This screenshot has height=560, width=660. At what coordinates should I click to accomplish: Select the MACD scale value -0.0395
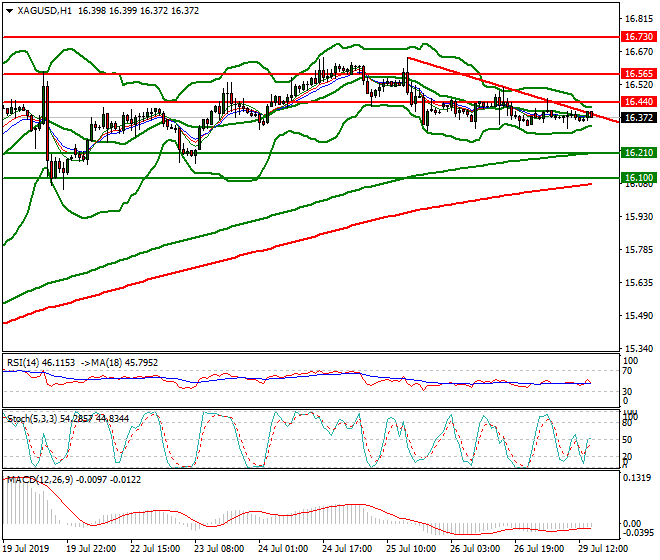638,532
